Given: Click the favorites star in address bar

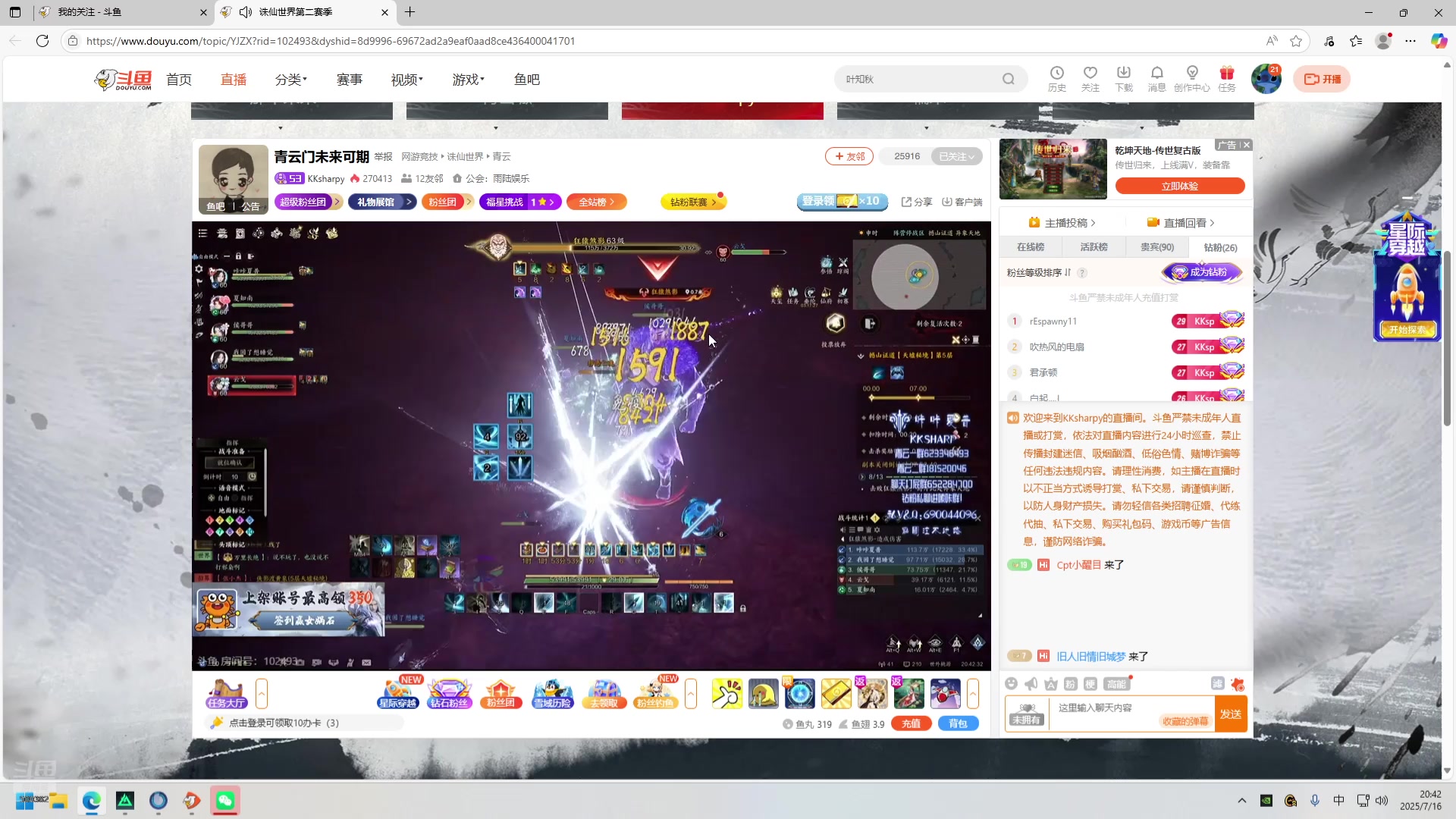Looking at the screenshot, I should pos(1296,41).
